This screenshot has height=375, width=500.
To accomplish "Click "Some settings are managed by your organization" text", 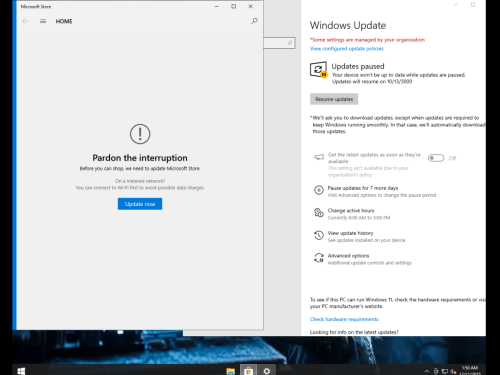I will coord(368,40).
